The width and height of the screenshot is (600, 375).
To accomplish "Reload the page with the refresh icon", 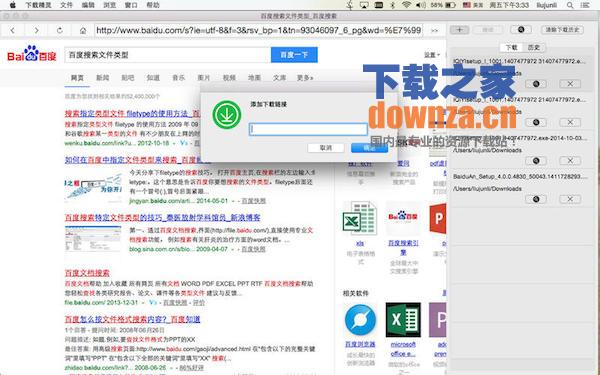I will coord(59,30).
